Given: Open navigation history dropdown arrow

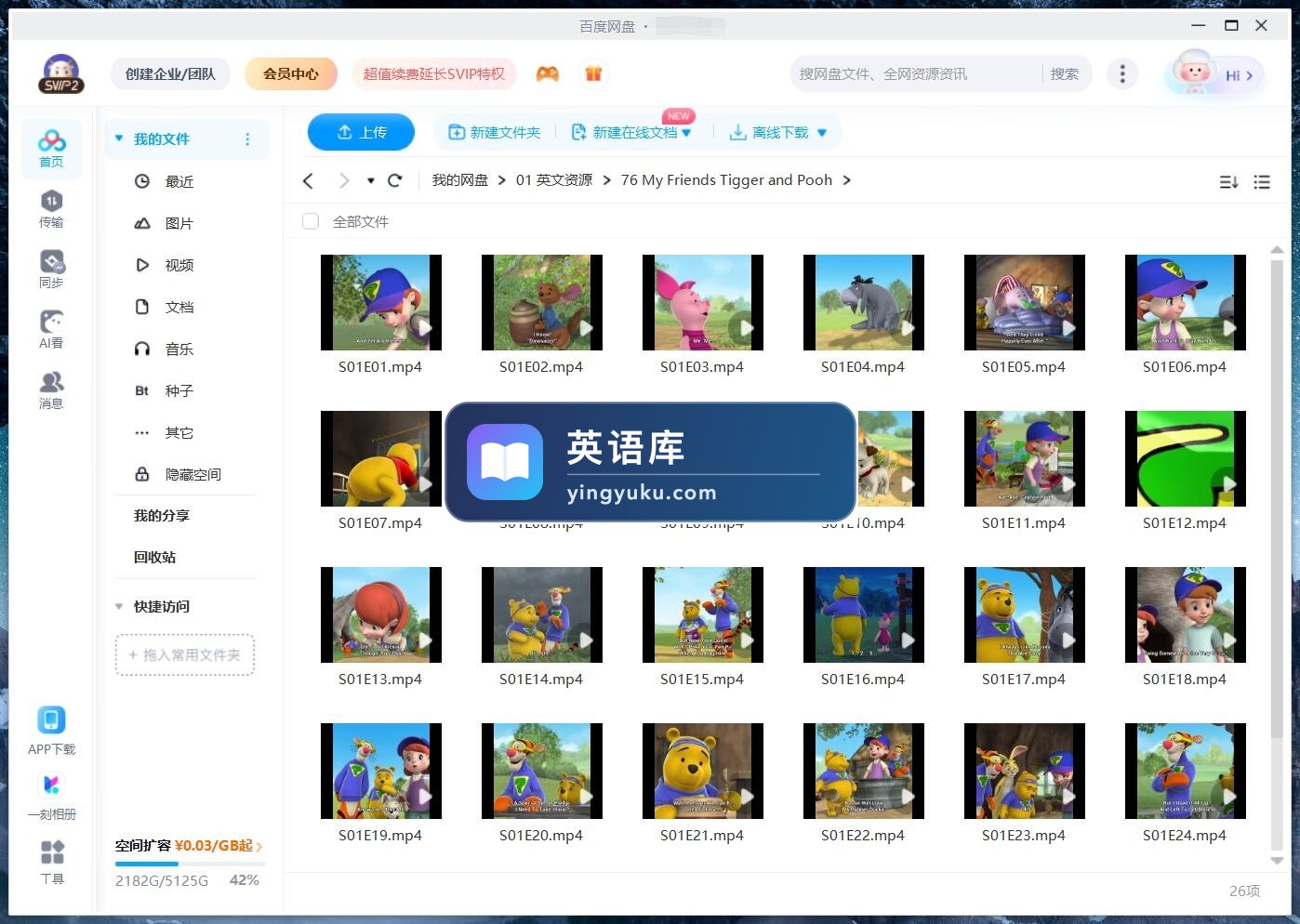Looking at the screenshot, I should [x=371, y=180].
